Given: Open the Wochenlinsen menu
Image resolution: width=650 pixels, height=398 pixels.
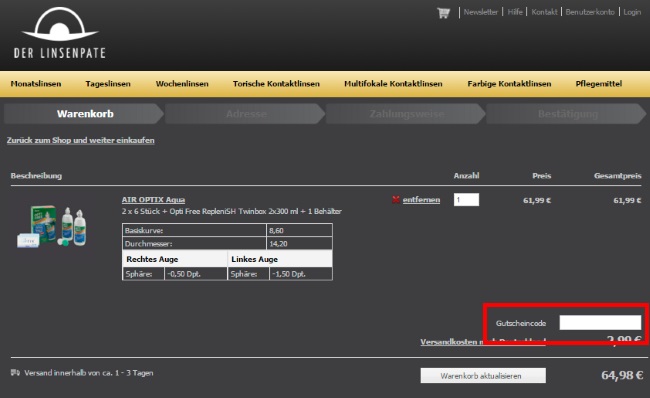Looking at the screenshot, I should pyautogui.click(x=182, y=84).
